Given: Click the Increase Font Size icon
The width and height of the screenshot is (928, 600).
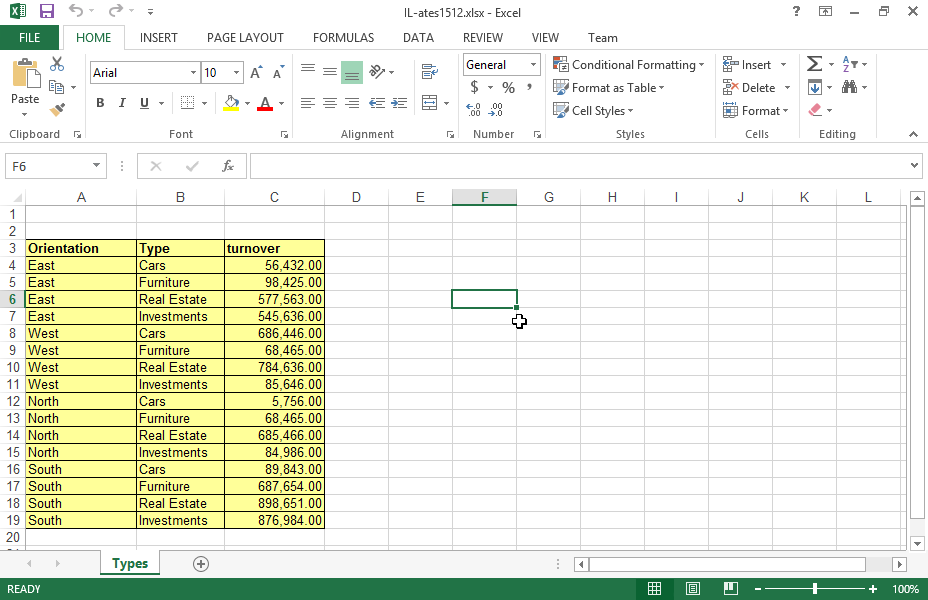Looking at the screenshot, I should click(x=257, y=73).
